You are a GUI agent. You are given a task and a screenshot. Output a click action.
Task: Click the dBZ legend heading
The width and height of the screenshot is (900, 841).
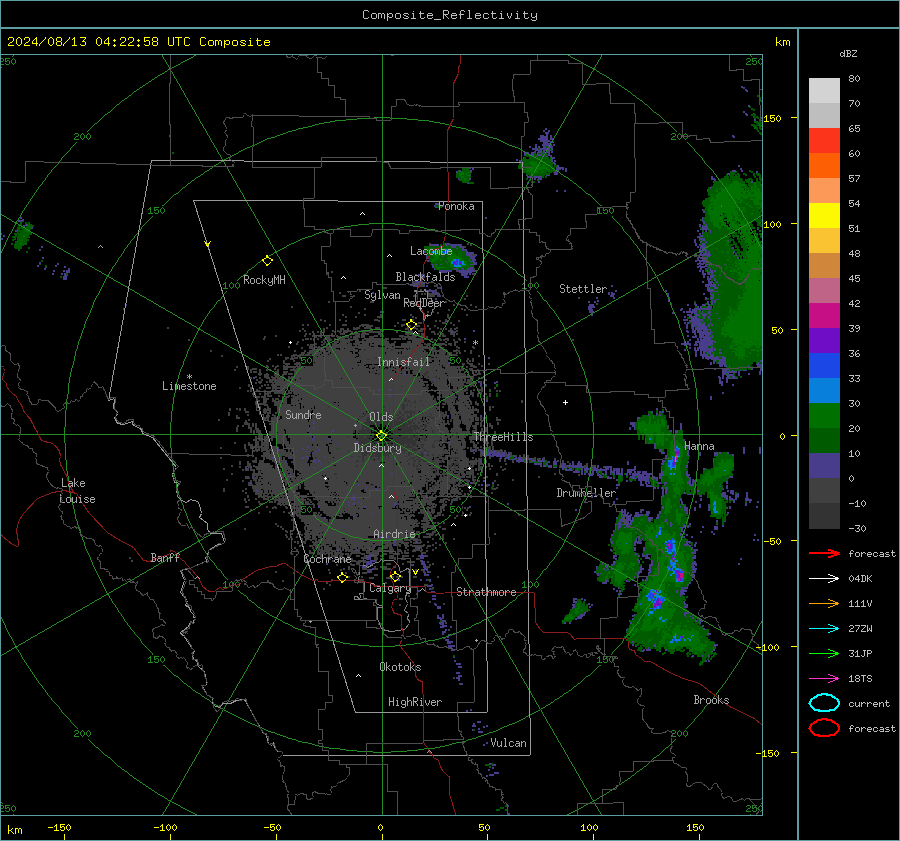(x=848, y=53)
